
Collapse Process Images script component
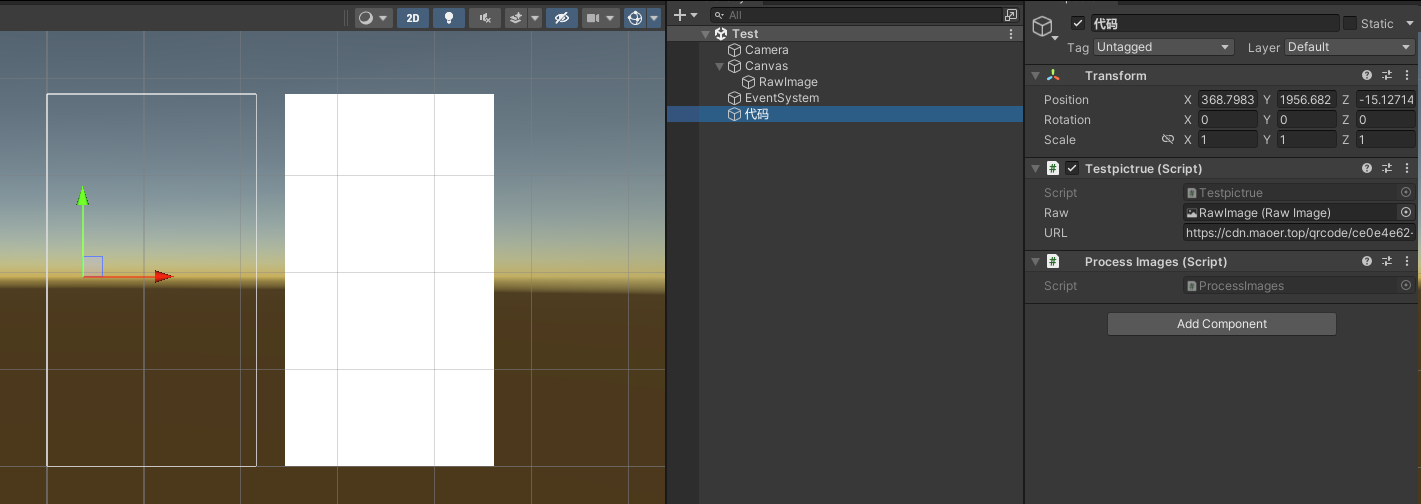1034,262
